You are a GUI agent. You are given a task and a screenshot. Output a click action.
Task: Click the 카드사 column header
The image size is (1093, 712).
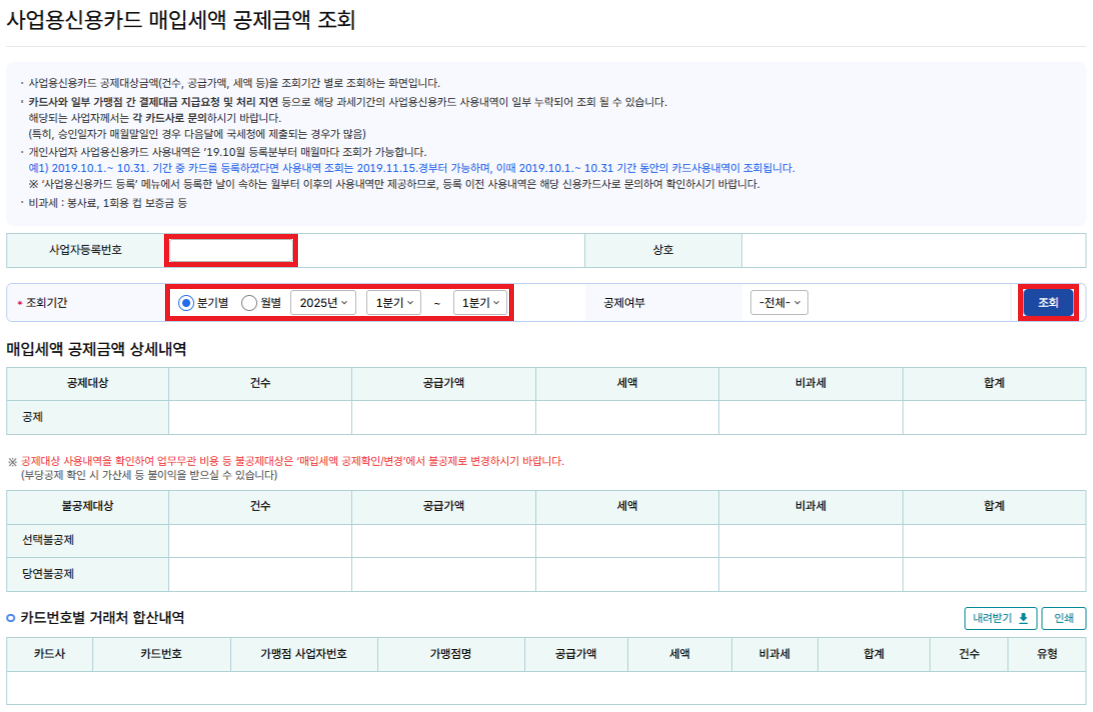[x=50, y=654]
